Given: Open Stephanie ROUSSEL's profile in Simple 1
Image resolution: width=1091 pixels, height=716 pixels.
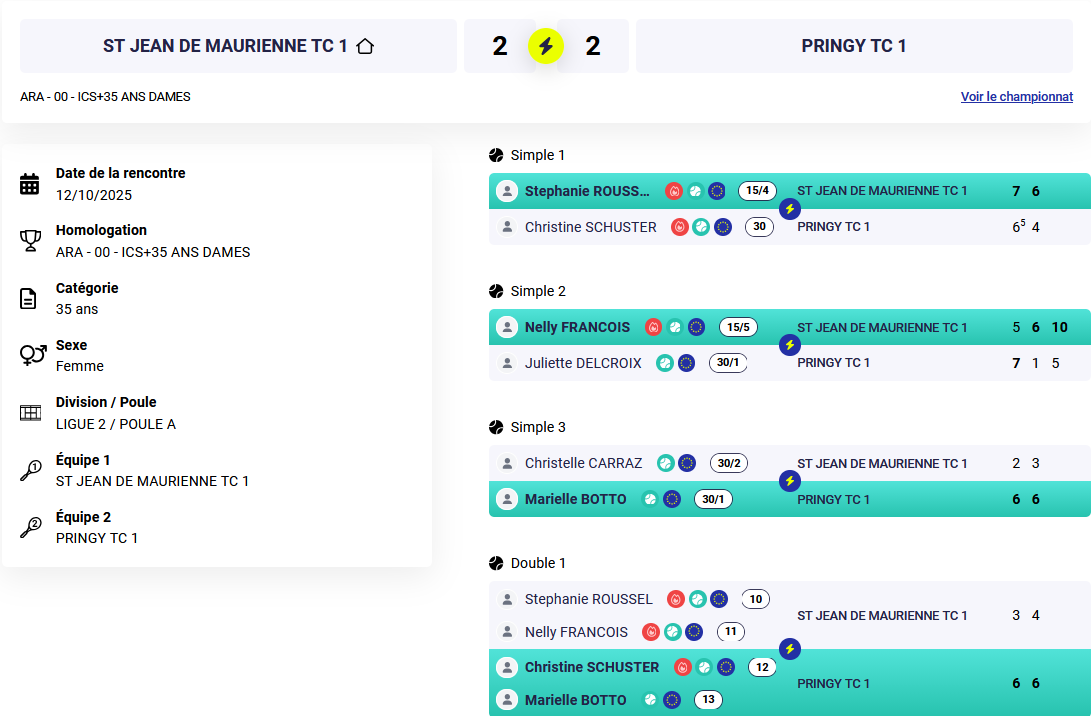Looking at the screenshot, I should [x=586, y=191].
